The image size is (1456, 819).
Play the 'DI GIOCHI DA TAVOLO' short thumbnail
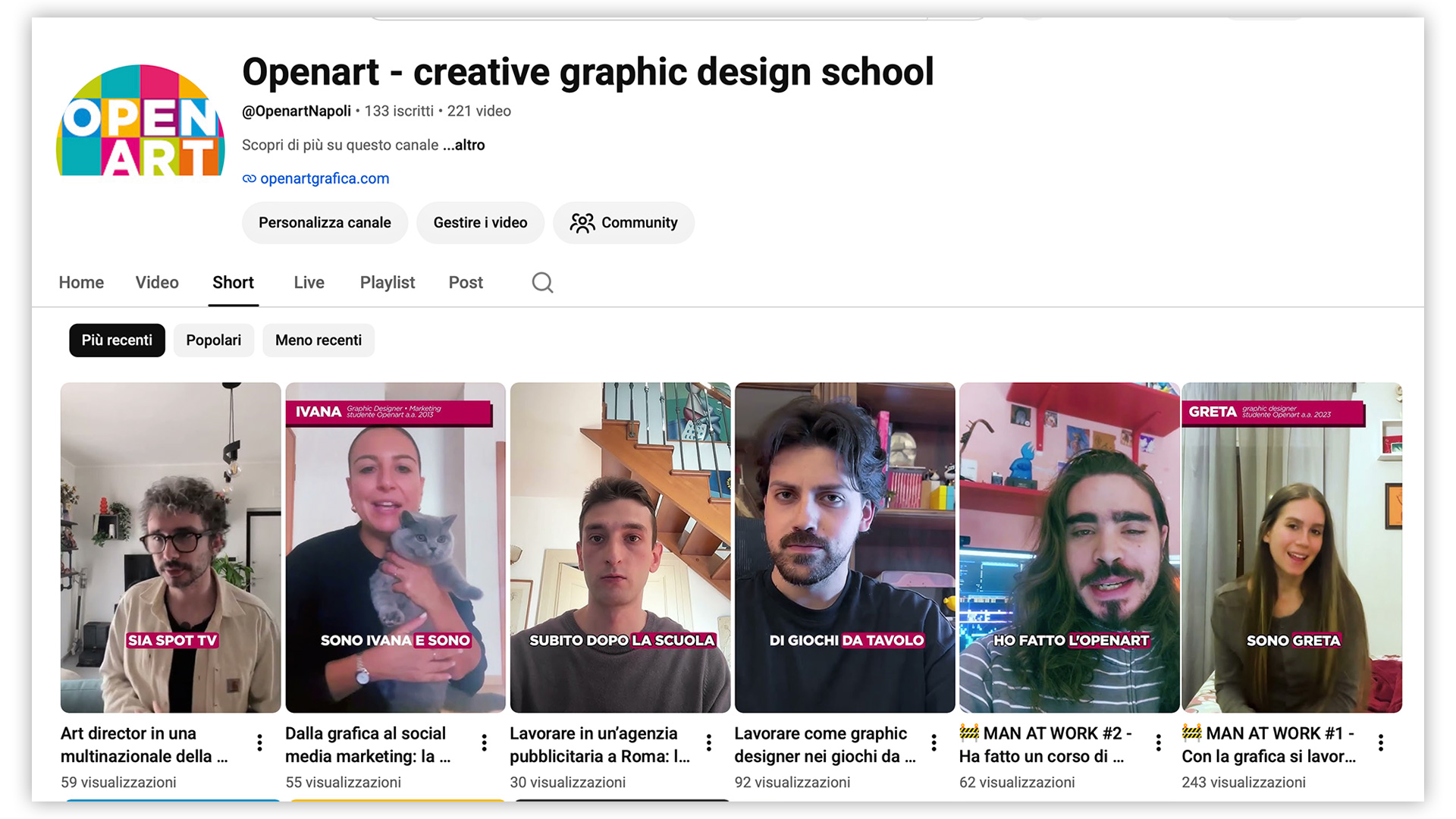tap(845, 548)
